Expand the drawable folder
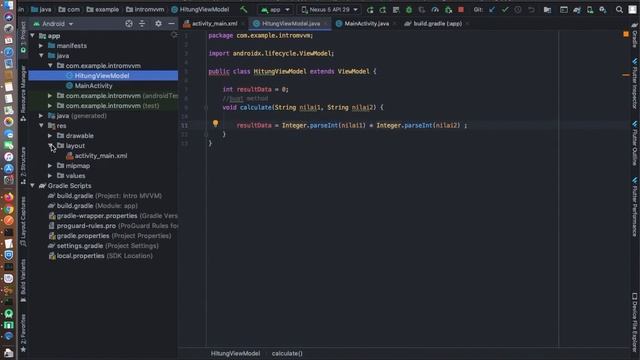Viewport: 640px width, 360px height. coord(50,136)
